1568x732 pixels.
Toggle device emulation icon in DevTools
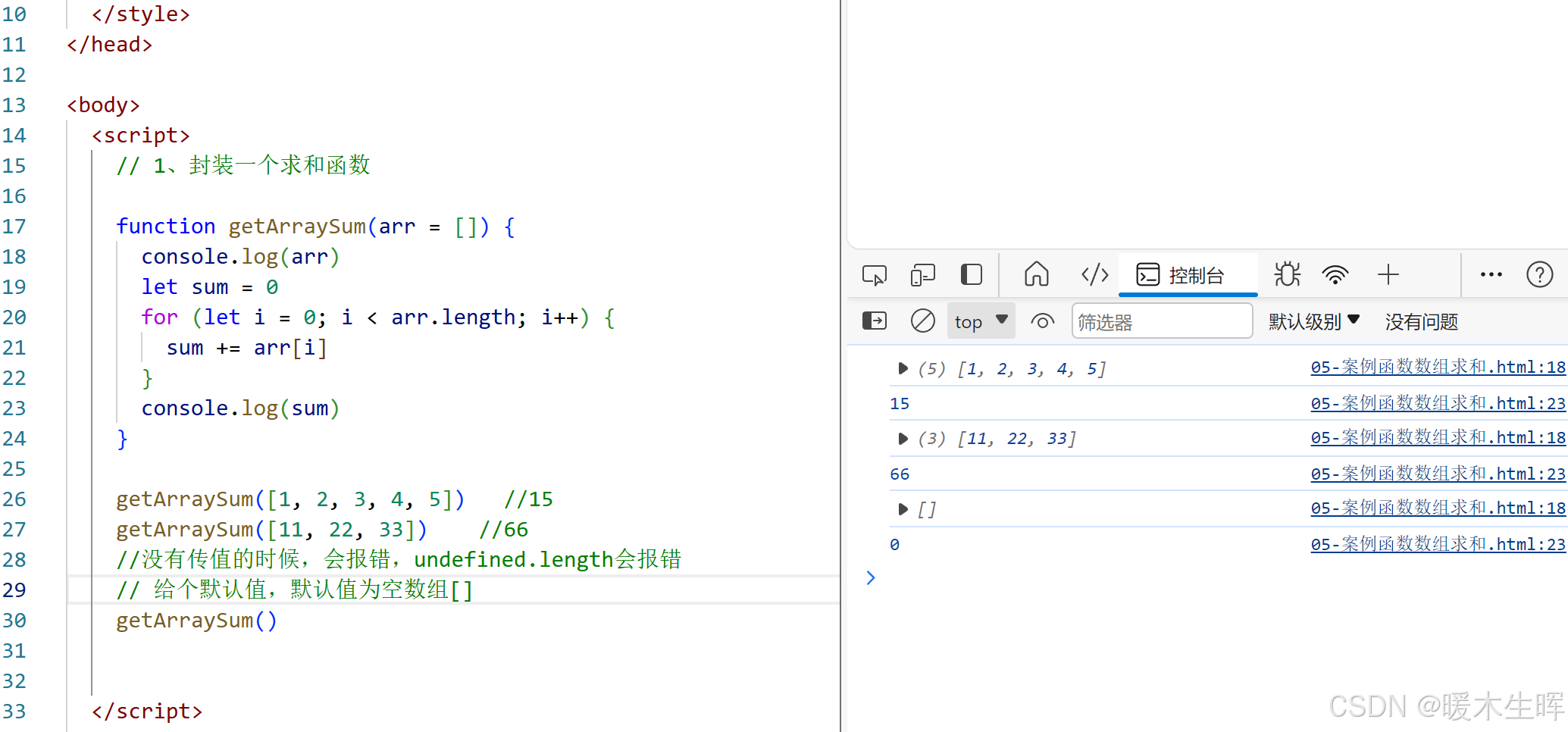[x=922, y=275]
